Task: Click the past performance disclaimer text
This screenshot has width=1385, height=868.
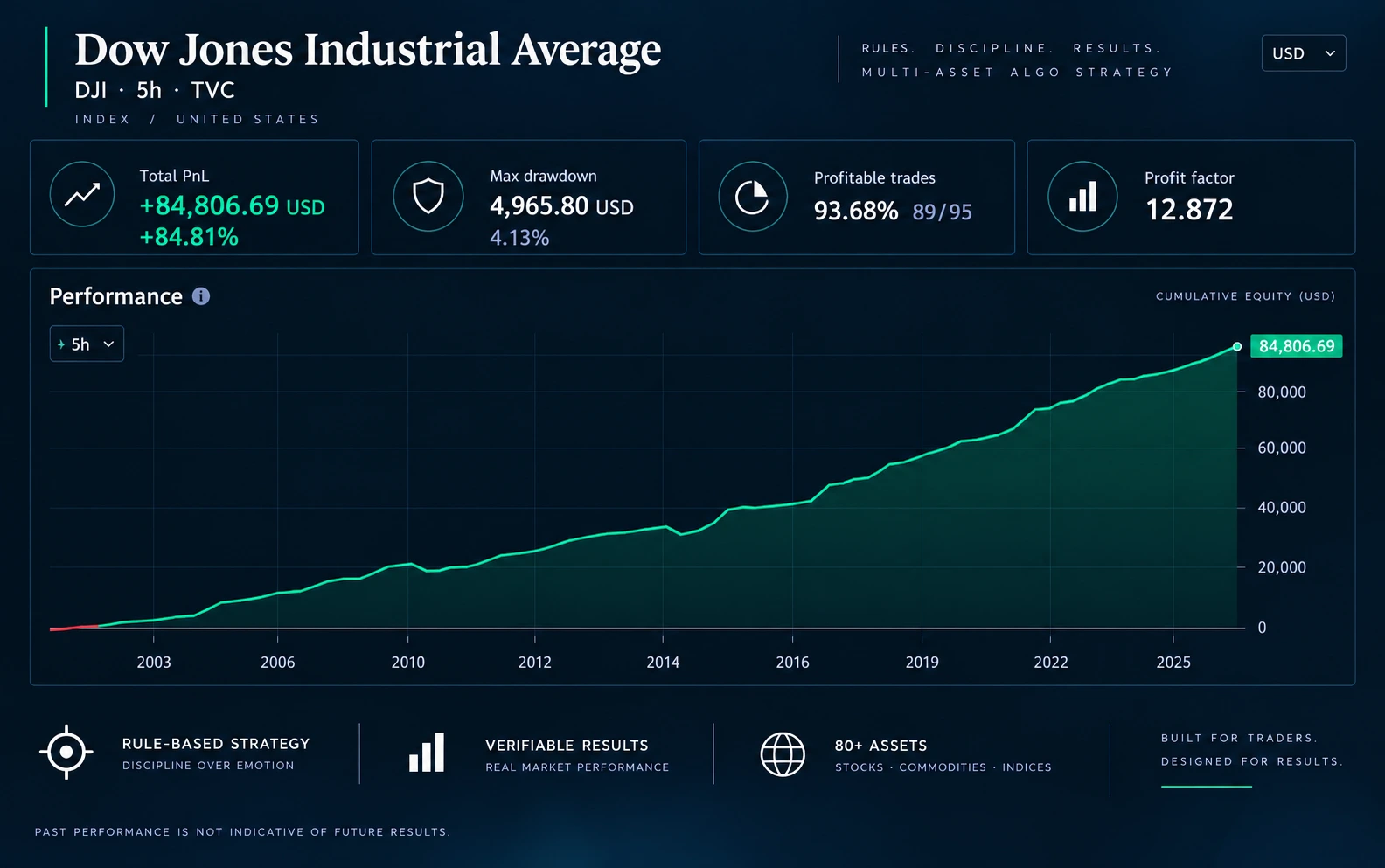Action: point(242,832)
